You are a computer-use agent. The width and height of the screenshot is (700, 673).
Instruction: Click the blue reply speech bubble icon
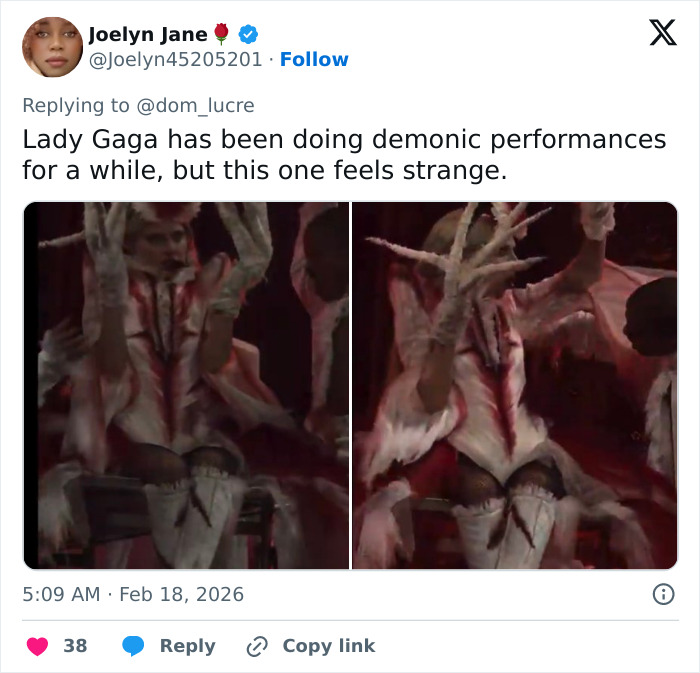pos(133,646)
